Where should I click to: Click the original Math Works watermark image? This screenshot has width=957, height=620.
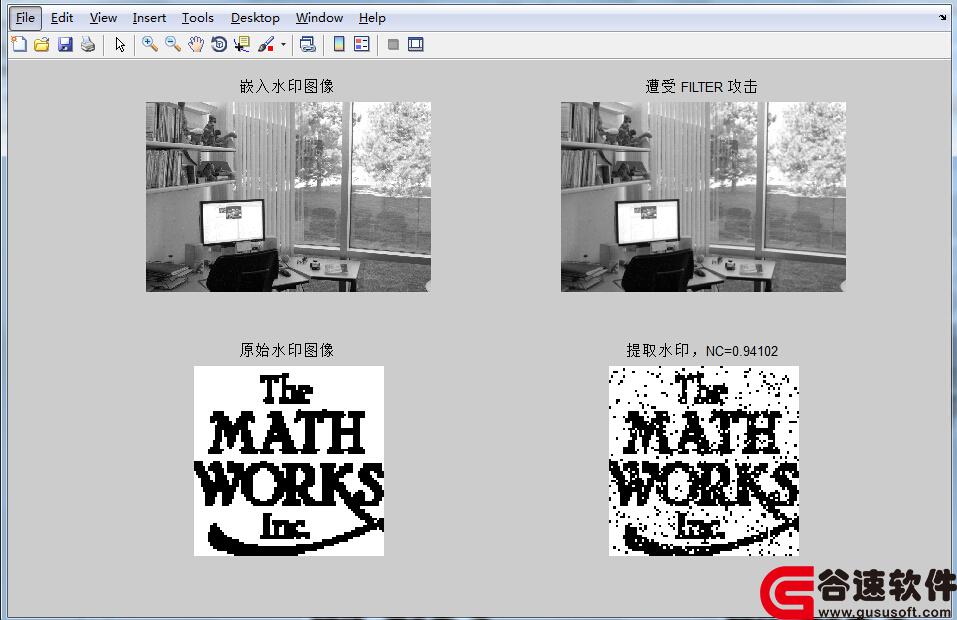point(289,461)
